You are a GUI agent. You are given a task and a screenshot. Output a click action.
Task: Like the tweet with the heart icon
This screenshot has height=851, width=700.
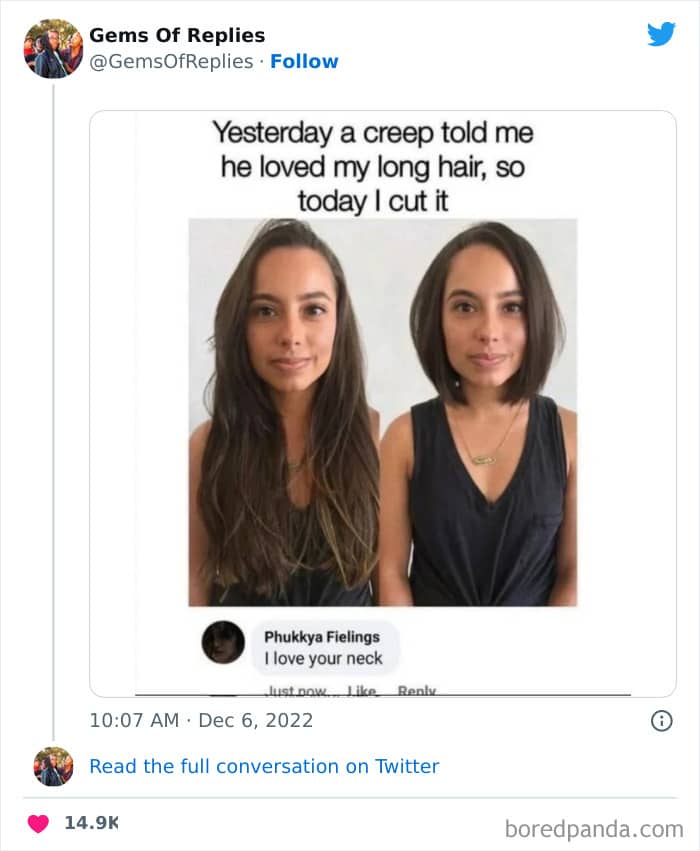38,823
